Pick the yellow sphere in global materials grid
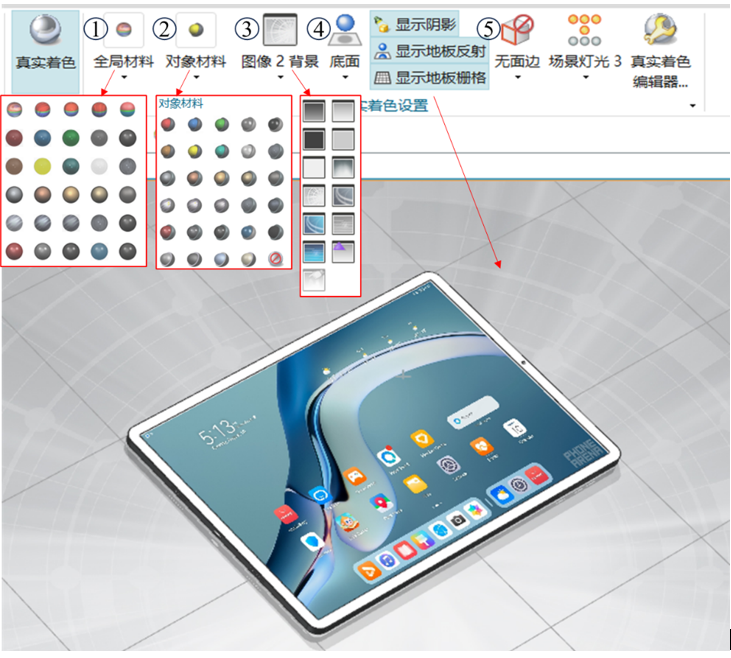The height and width of the screenshot is (658, 731). pos(42,166)
